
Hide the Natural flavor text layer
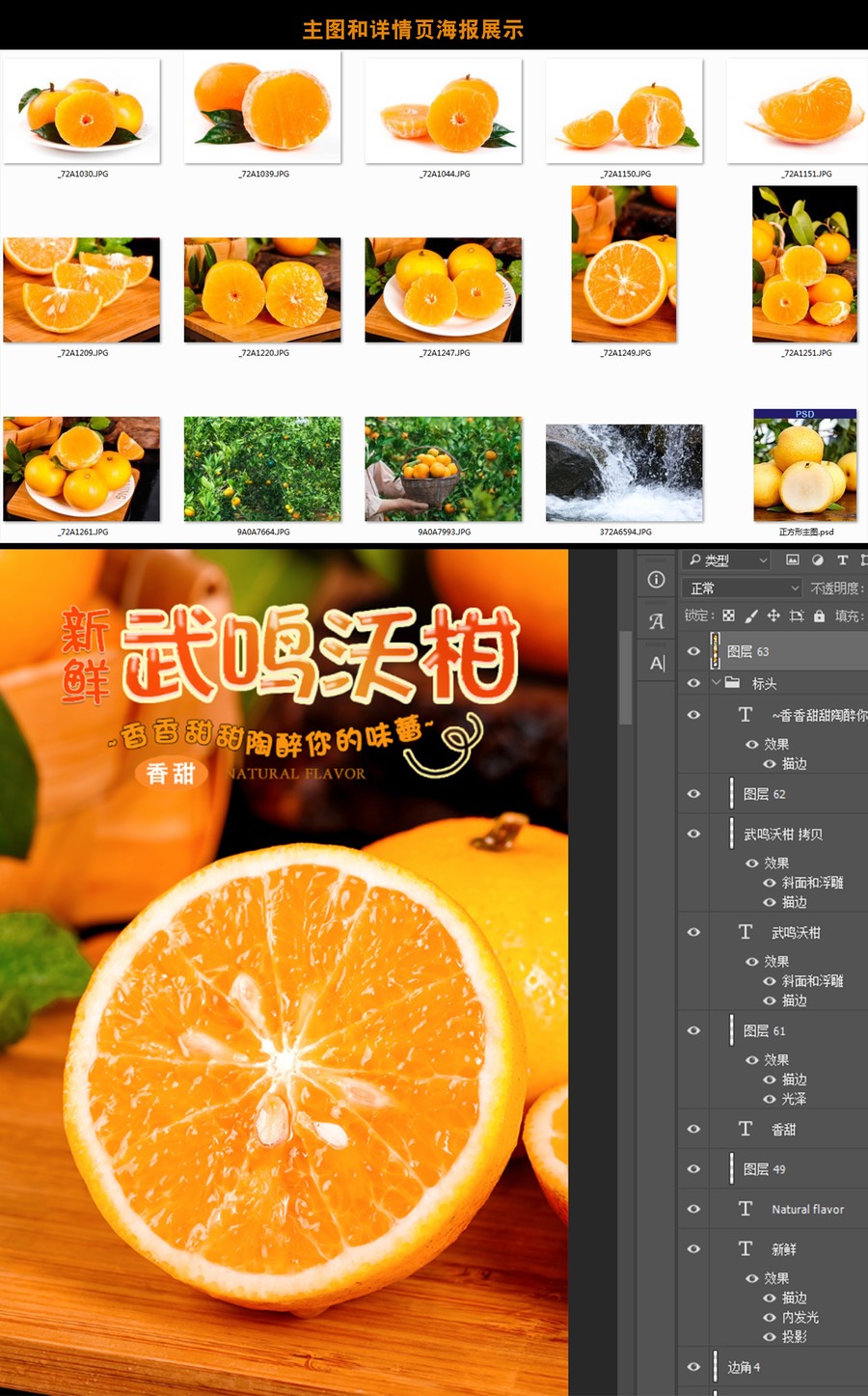693,1208
